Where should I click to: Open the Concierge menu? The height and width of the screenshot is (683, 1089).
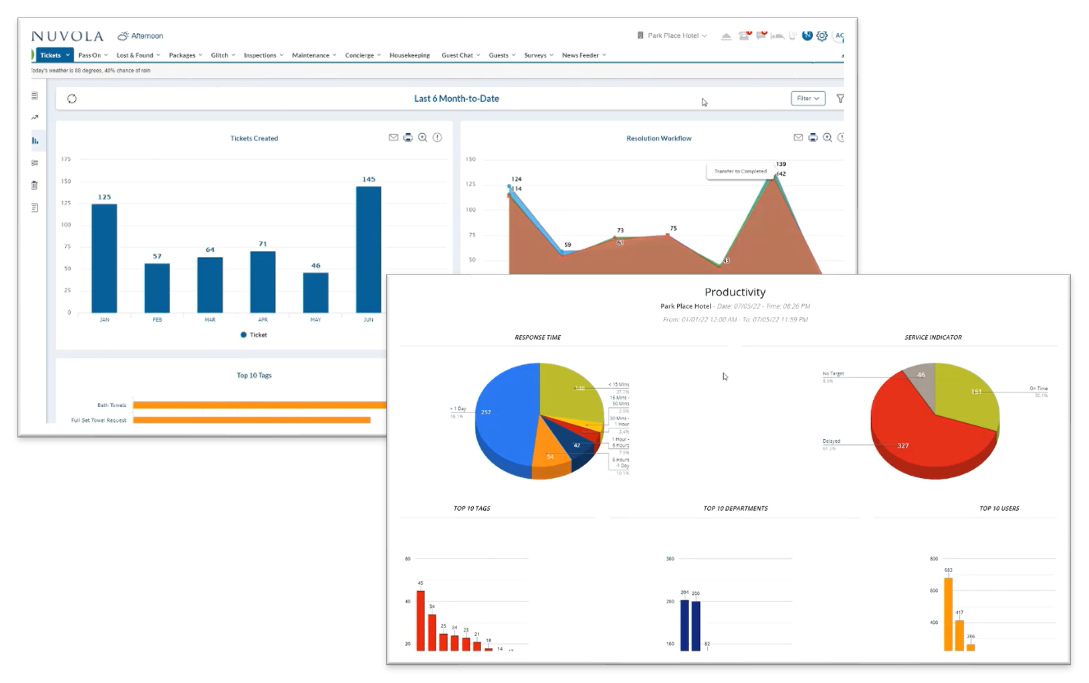(363, 55)
